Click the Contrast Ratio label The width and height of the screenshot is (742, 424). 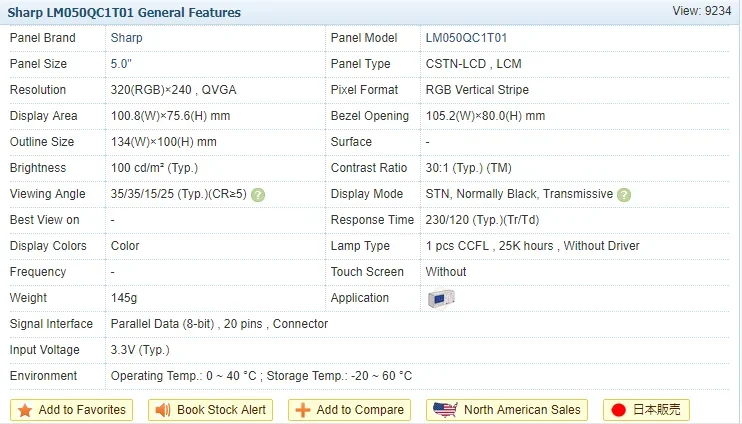pos(369,168)
